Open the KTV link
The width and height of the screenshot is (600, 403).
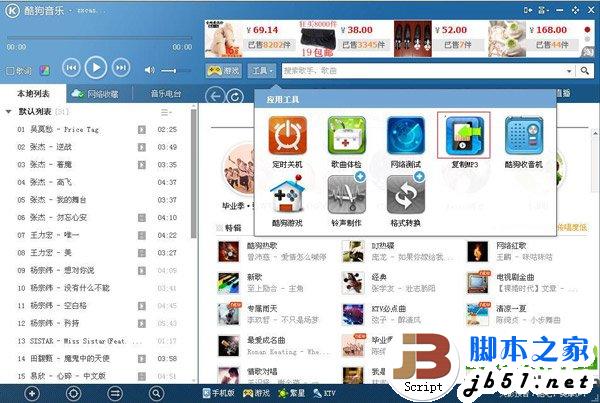[x=324, y=393]
